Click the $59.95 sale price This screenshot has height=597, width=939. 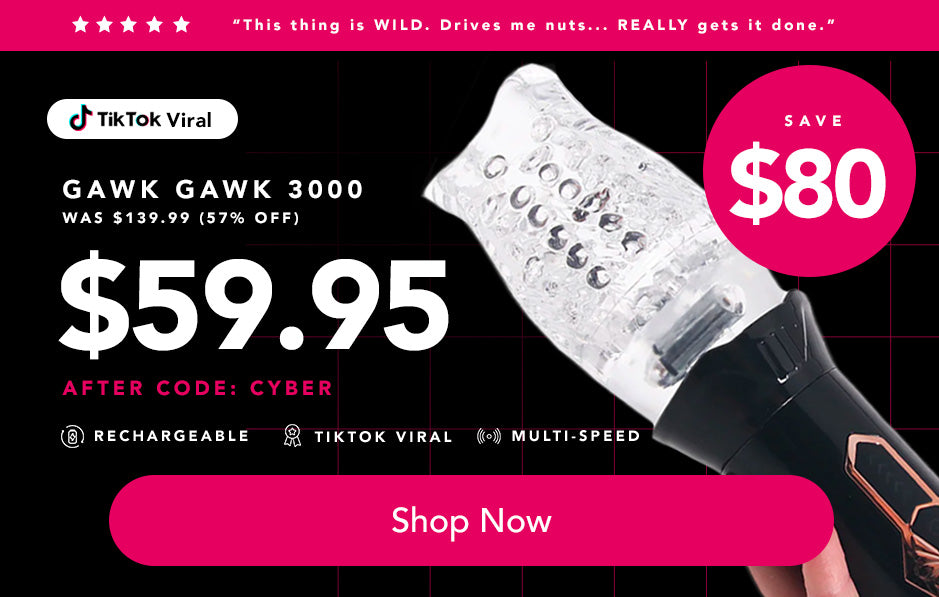pyautogui.click(x=254, y=304)
